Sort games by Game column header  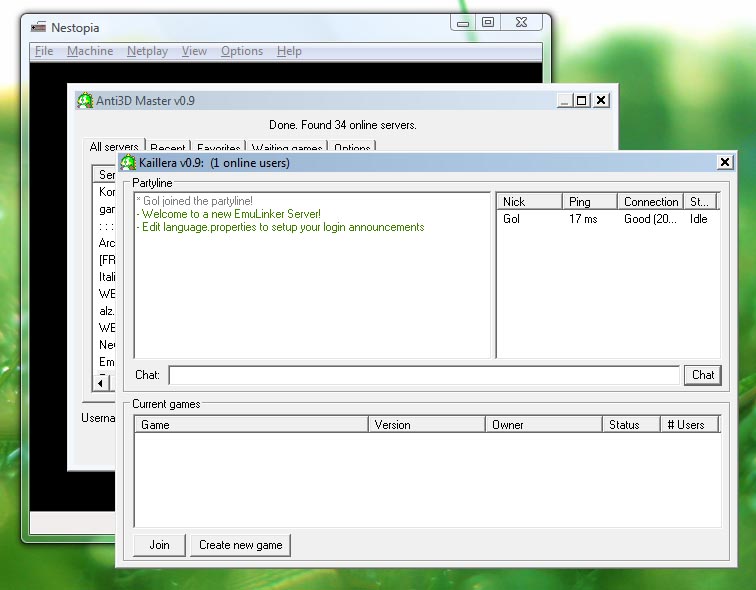251,425
